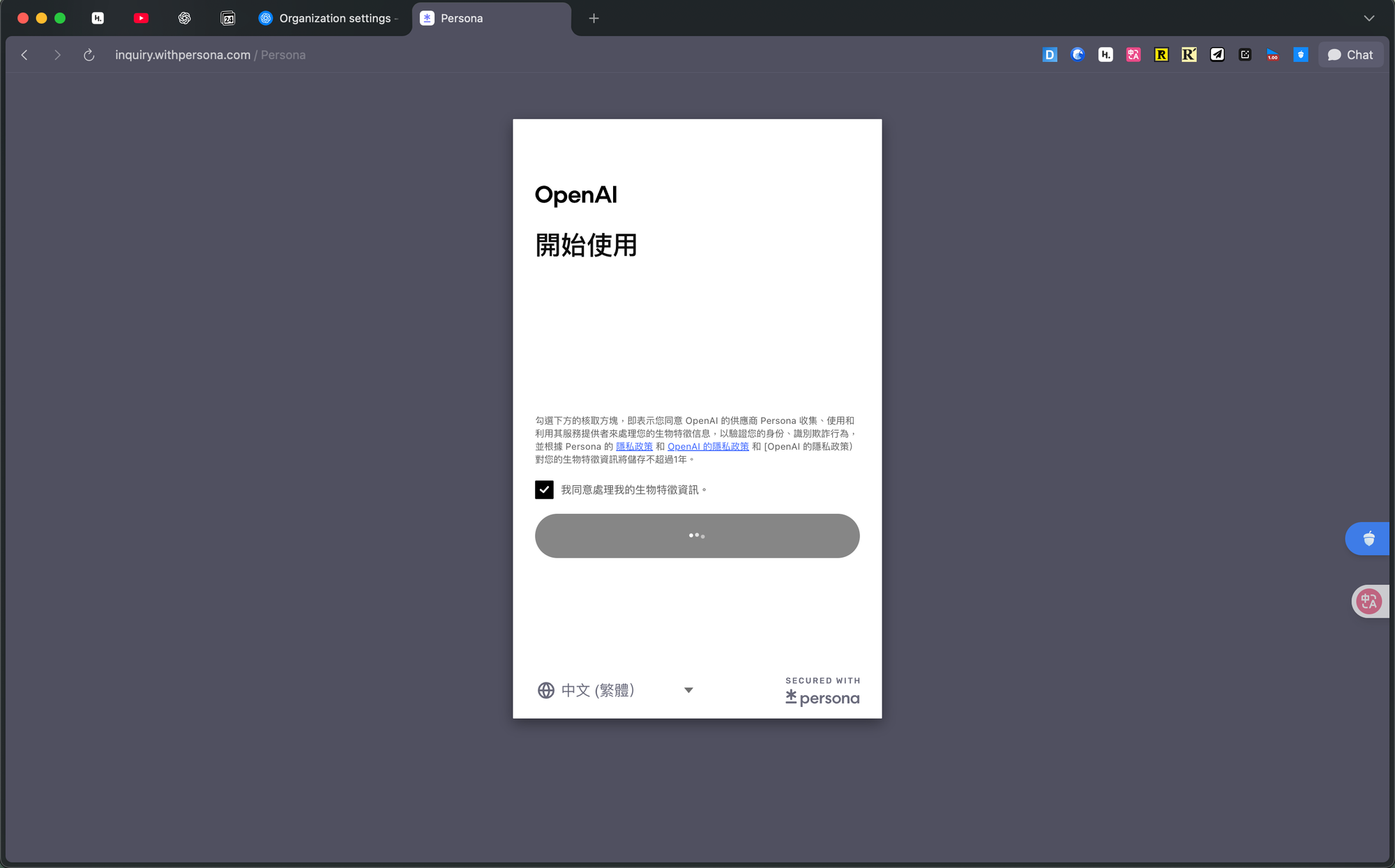The image size is (1395, 868).
Task: Open the 1.00 price tracker extension
Action: [1272, 54]
